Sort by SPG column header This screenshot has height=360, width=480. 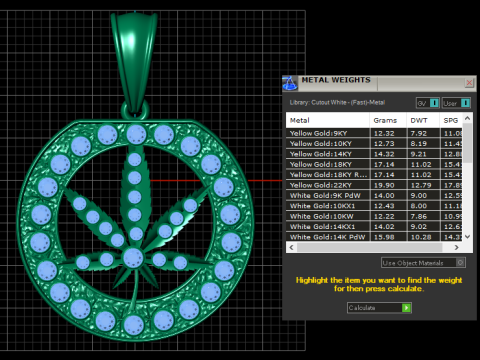coord(451,120)
